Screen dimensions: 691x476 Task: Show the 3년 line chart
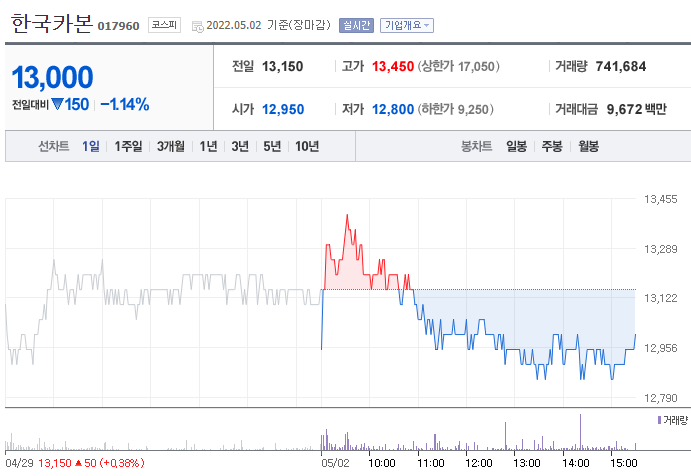pyautogui.click(x=240, y=146)
